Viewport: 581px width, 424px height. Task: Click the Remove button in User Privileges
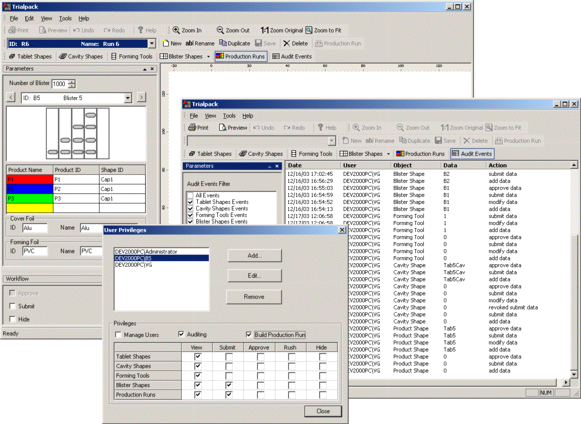[254, 297]
